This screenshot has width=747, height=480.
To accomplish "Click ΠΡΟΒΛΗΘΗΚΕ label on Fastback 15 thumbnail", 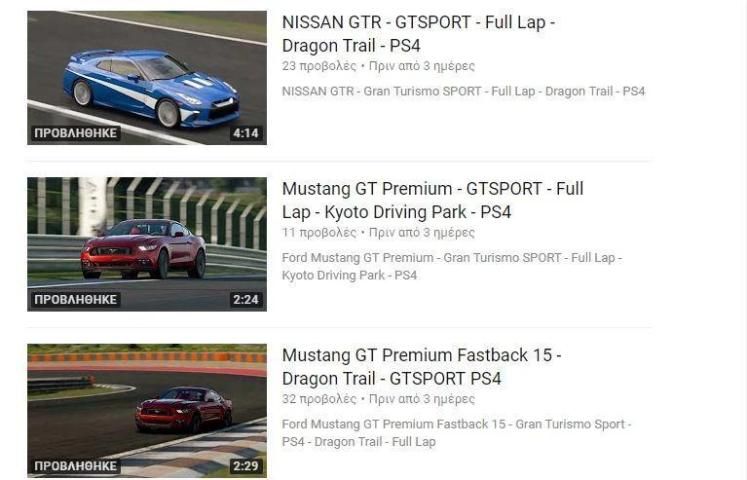I will pos(76,466).
